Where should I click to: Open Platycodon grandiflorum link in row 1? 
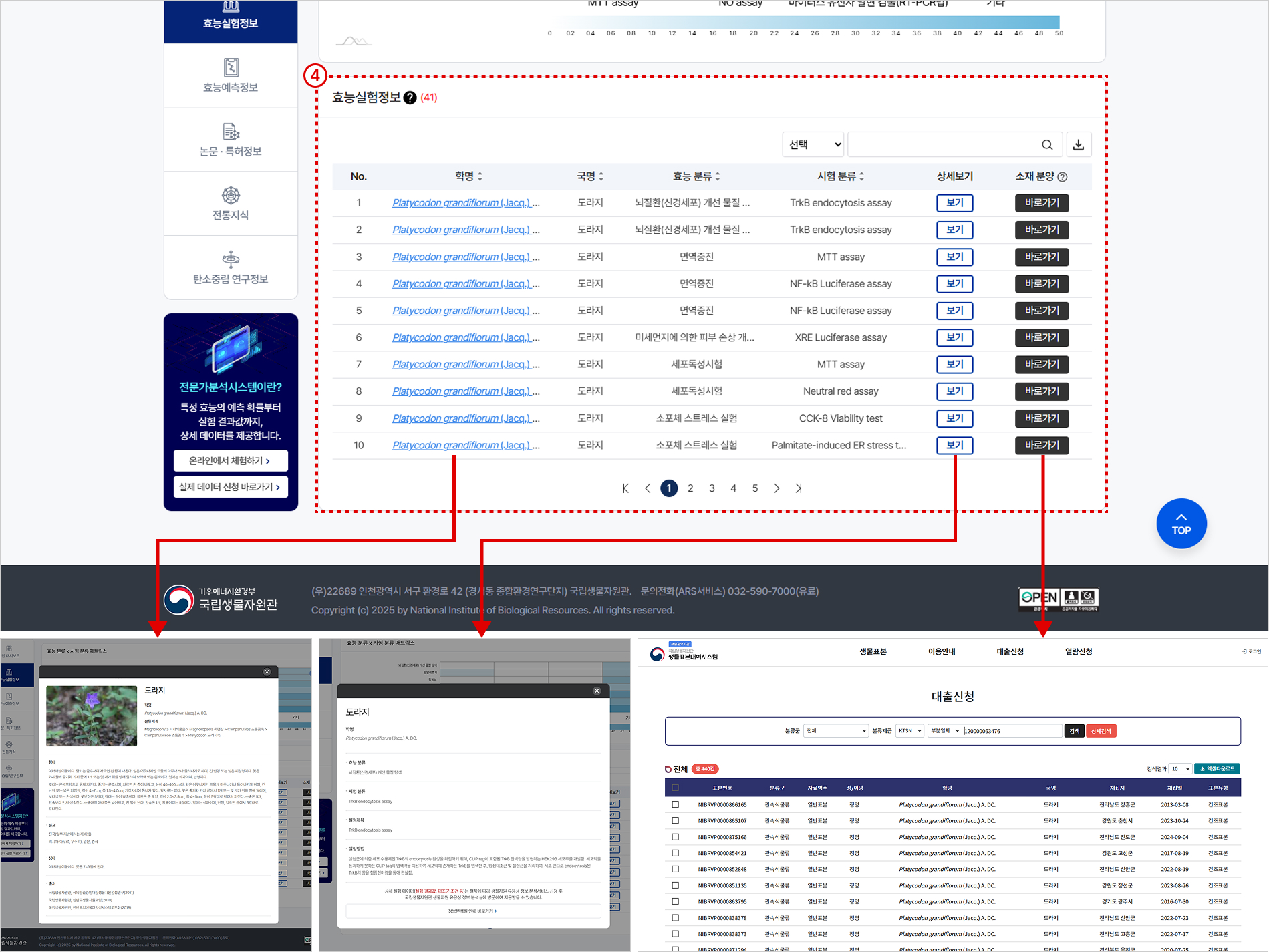click(465, 203)
